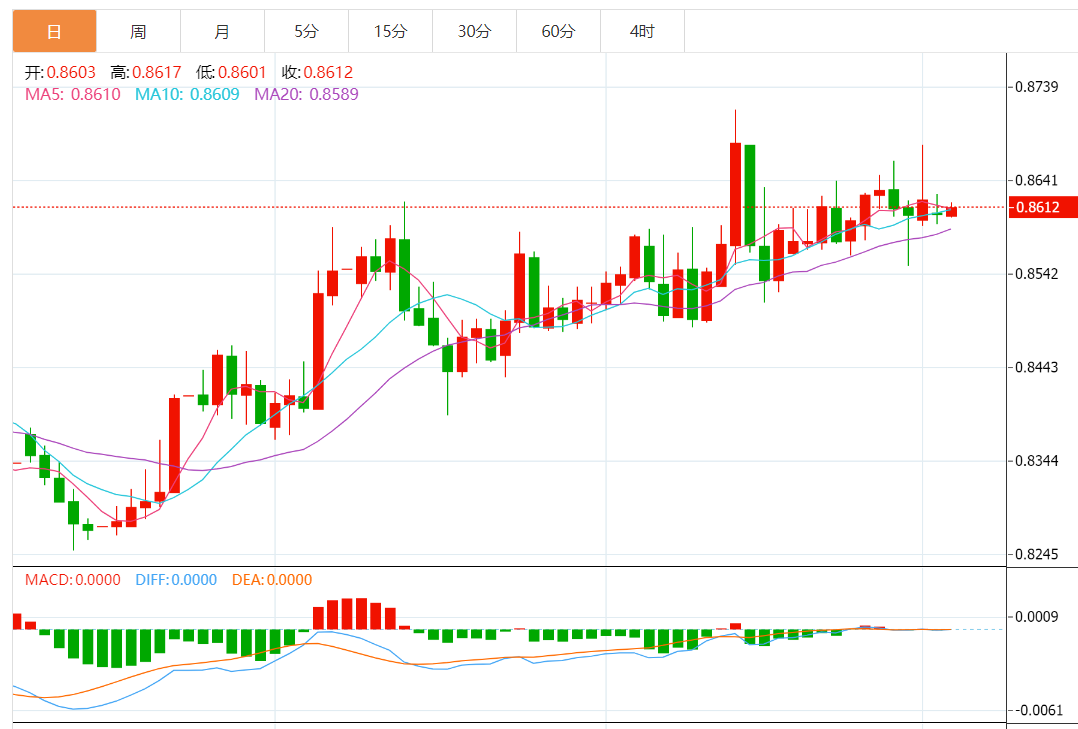
Task: Click the 0.0009 MACD axis label
Action: [1037, 616]
